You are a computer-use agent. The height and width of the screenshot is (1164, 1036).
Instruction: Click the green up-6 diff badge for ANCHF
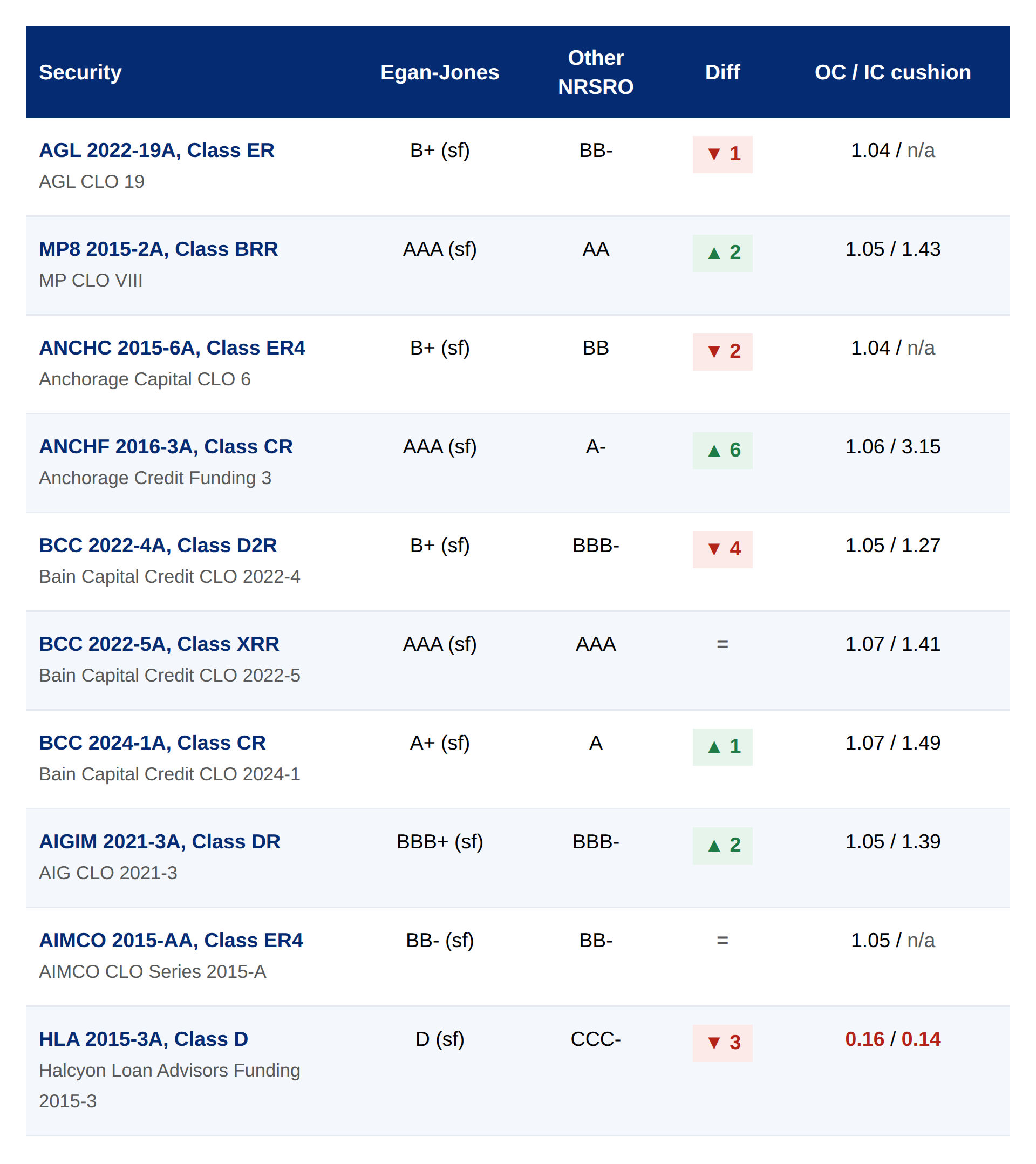pyautogui.click(x=722, y=451)
